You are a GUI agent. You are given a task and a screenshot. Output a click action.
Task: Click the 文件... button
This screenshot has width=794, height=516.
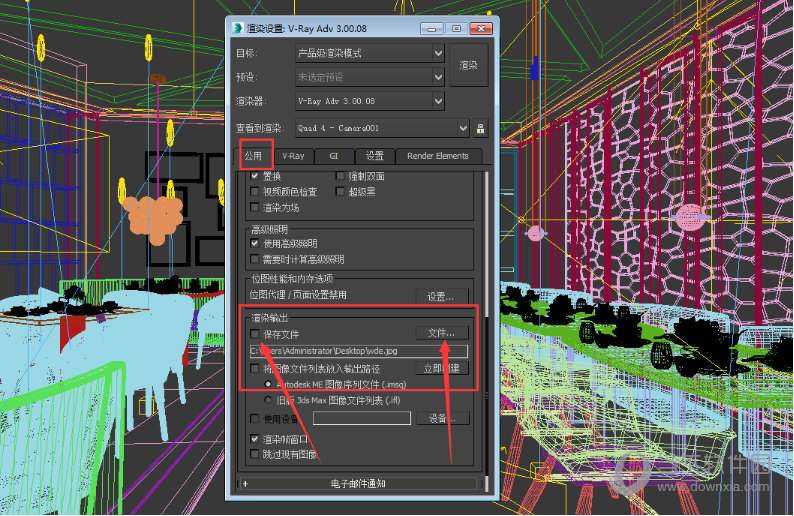tap(441, 333)
